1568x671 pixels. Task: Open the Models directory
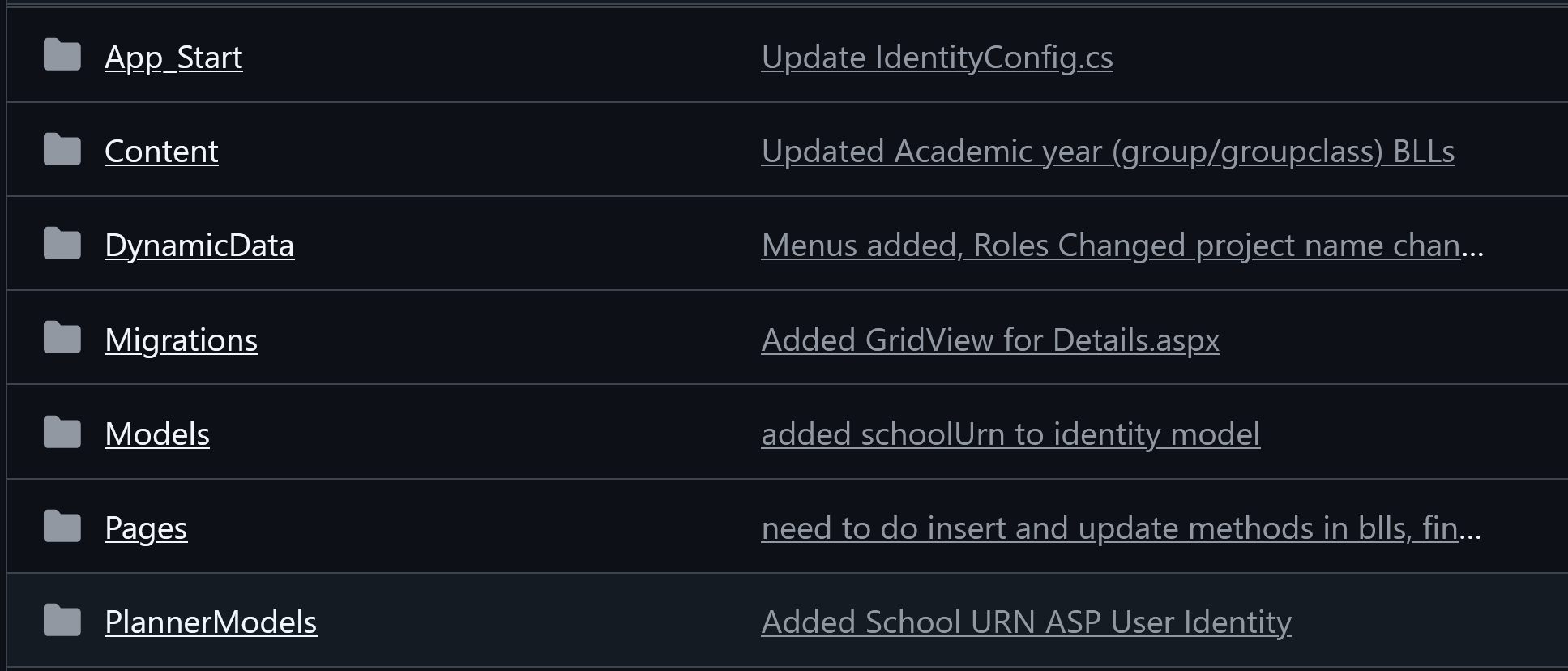(157, 434)
